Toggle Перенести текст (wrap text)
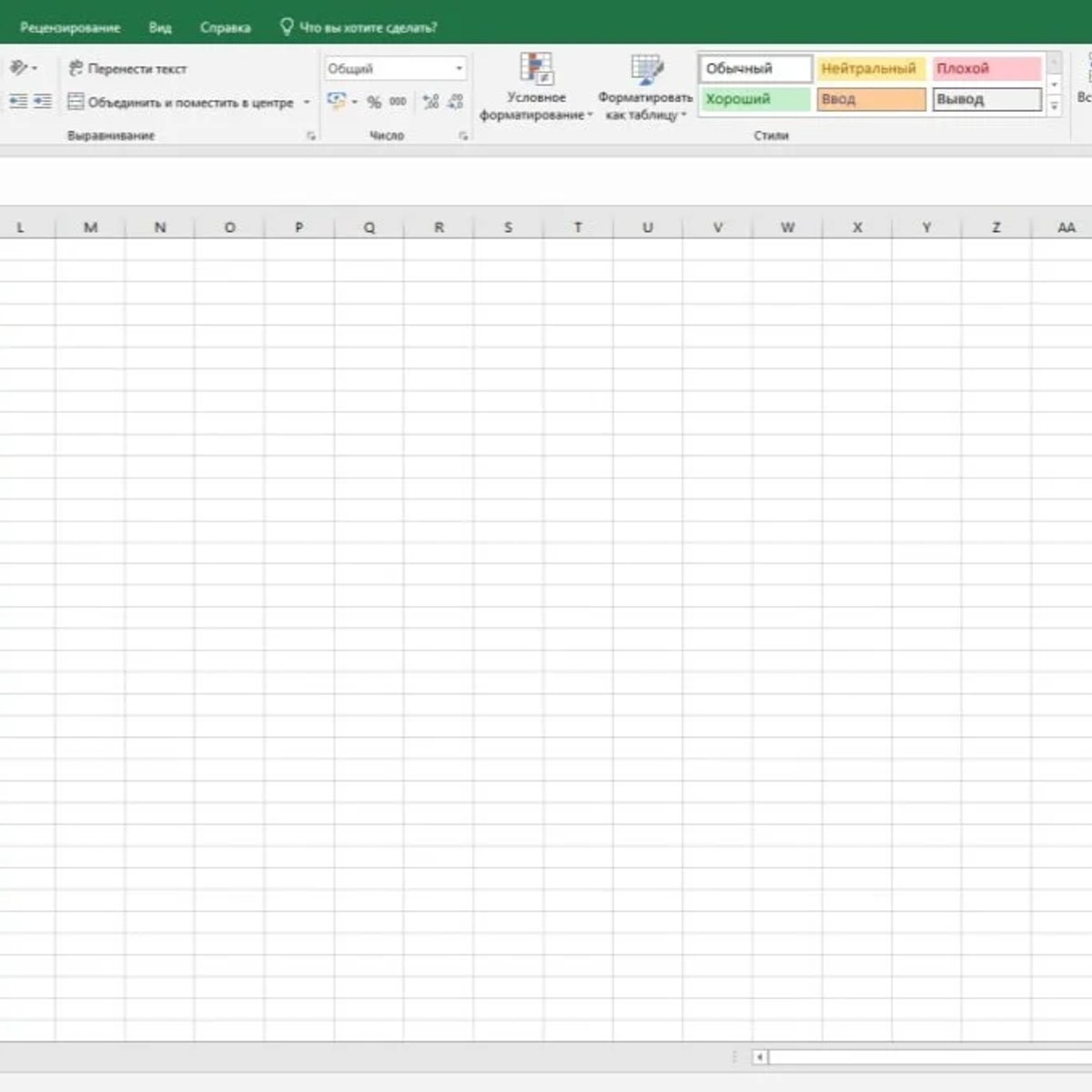This screenshot has height=1092, width=1092. (x=127, y=68)
